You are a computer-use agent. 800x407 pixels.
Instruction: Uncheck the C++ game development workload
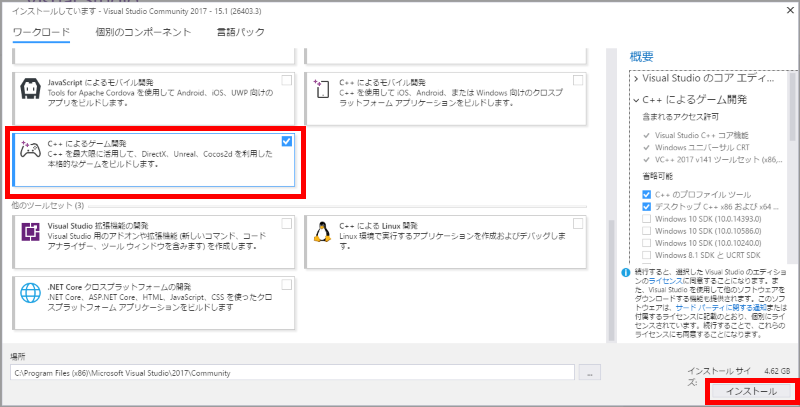(287, 141)
